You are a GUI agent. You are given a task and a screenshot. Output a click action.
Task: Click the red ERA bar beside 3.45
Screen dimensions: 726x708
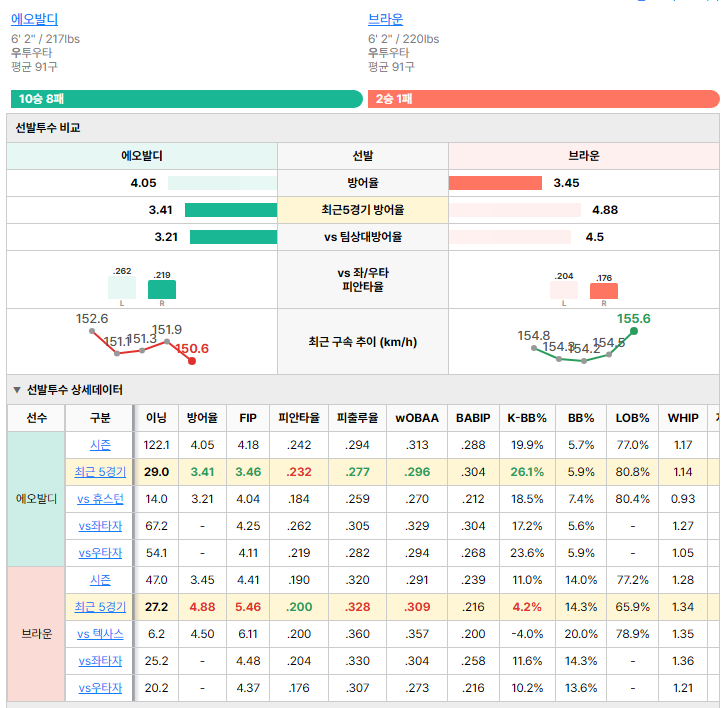pyautogui.click(x=495, y=183)
